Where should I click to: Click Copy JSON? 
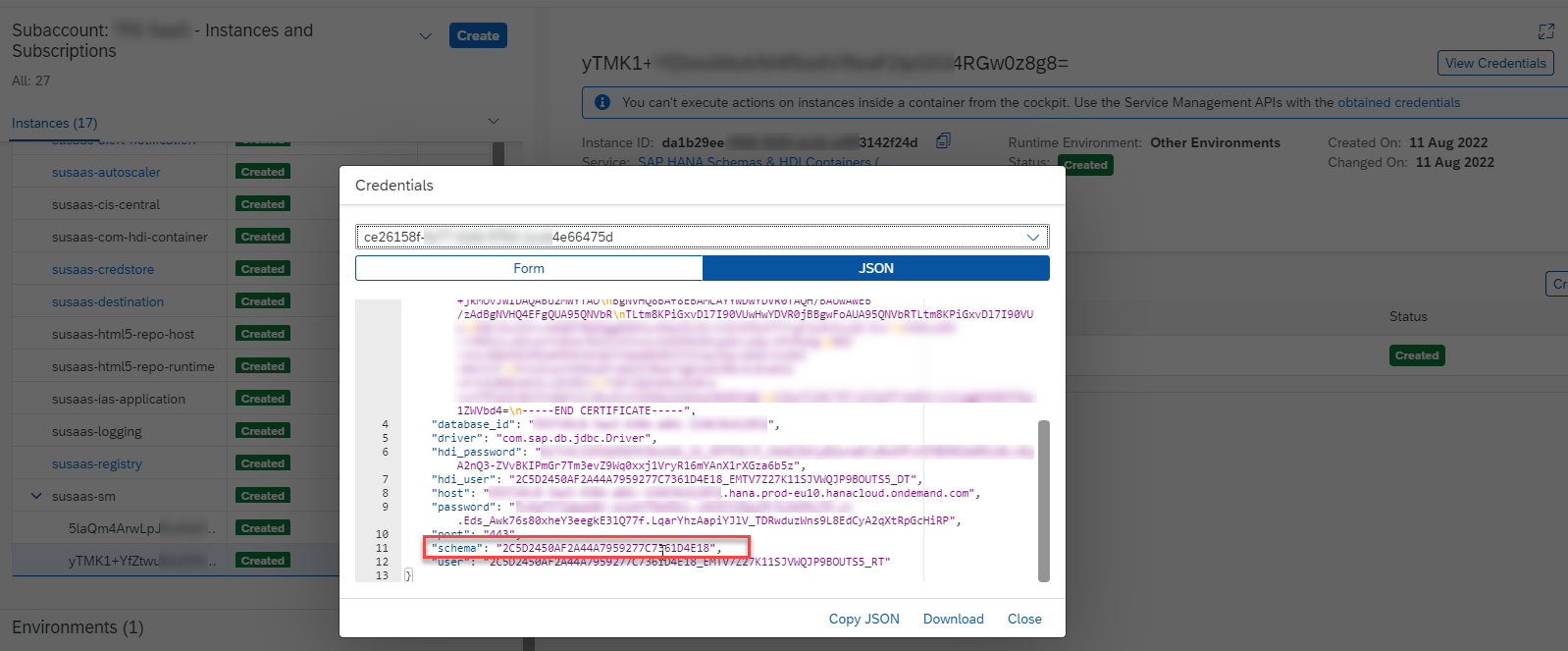coord(863,619)
